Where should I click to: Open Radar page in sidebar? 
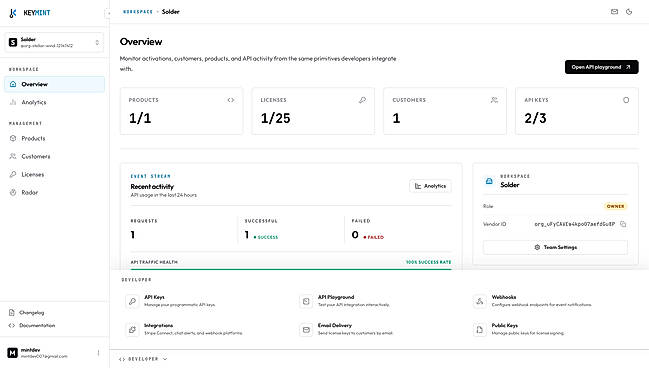(x=54, y=192)
